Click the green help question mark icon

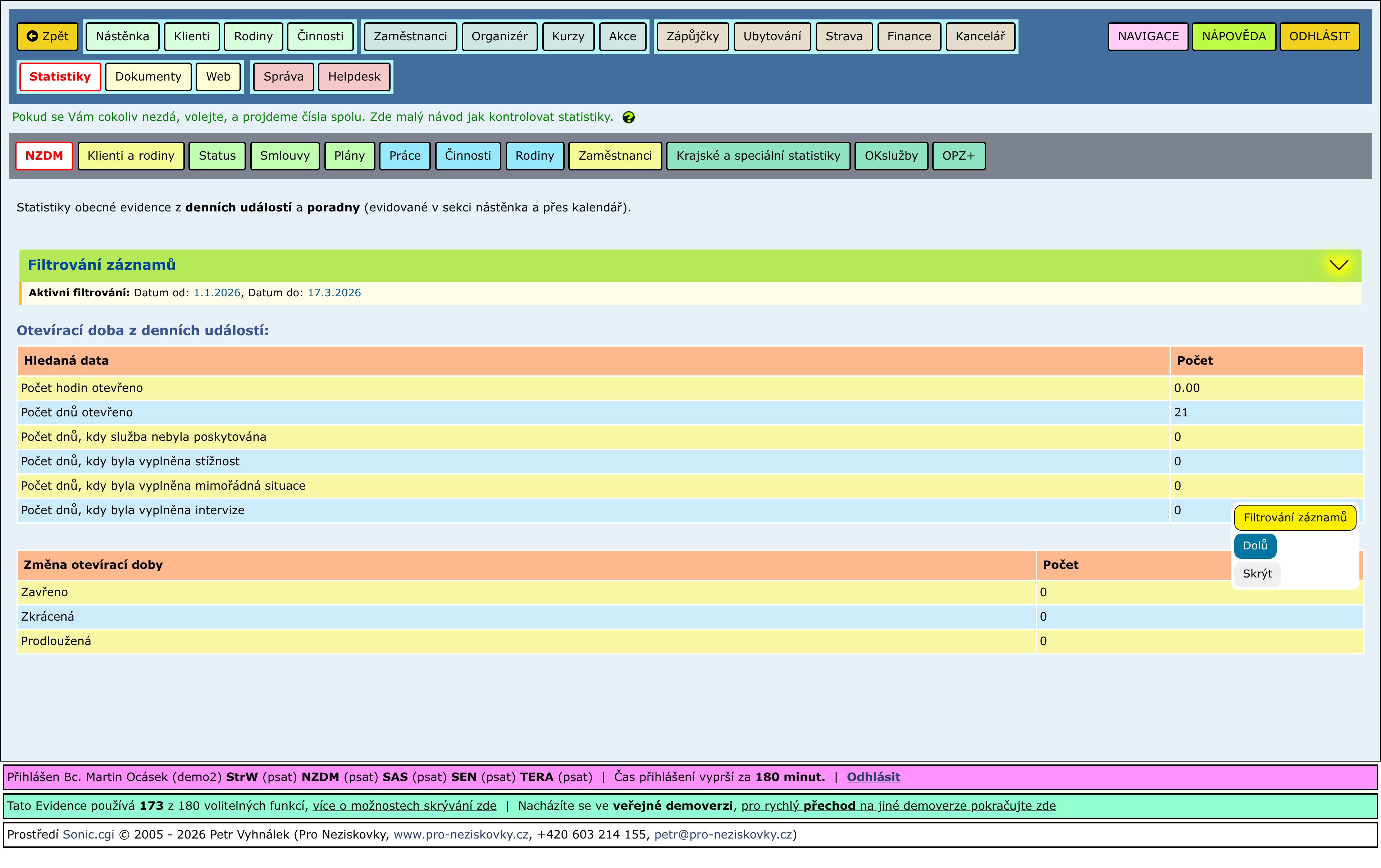pos(629,118)
